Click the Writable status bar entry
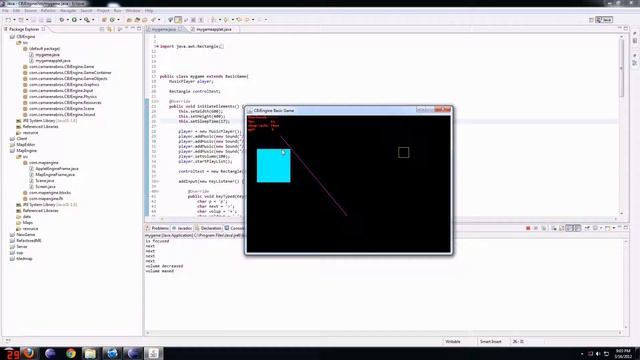The width and height of the screenshot is (640, 360). (x=453, y=342)
